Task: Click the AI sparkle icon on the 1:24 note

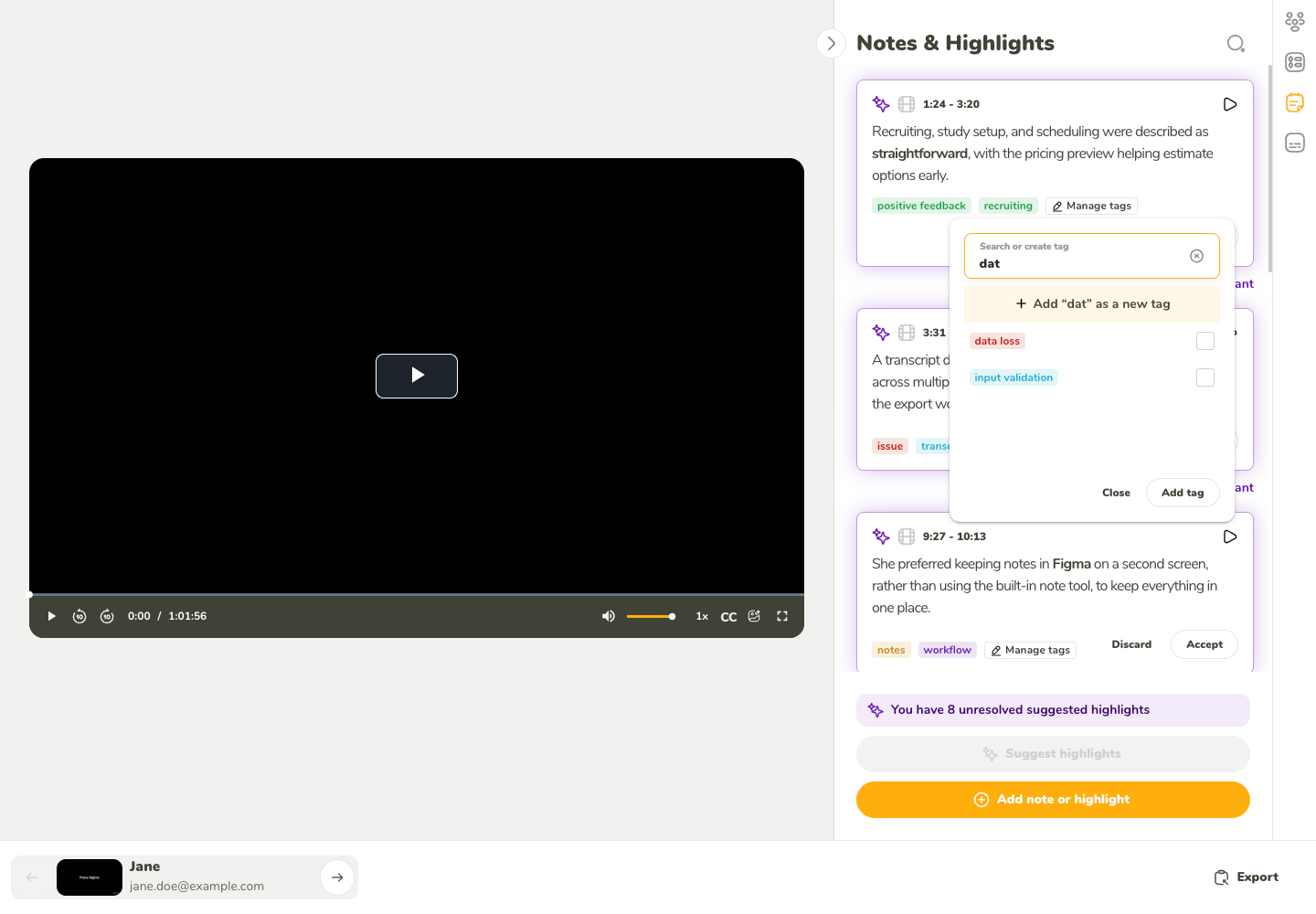Action: [881, 104]
